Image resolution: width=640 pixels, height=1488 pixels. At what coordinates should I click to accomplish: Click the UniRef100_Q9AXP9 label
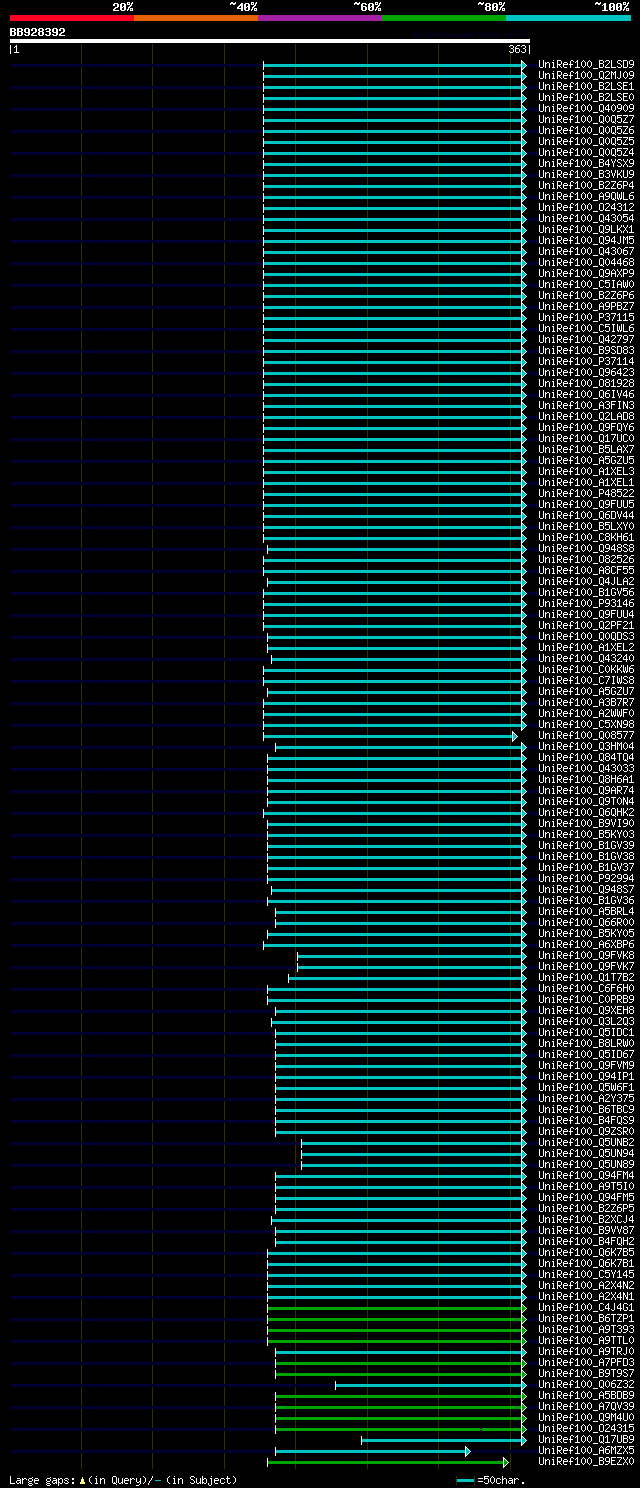[x=586, y=273]
